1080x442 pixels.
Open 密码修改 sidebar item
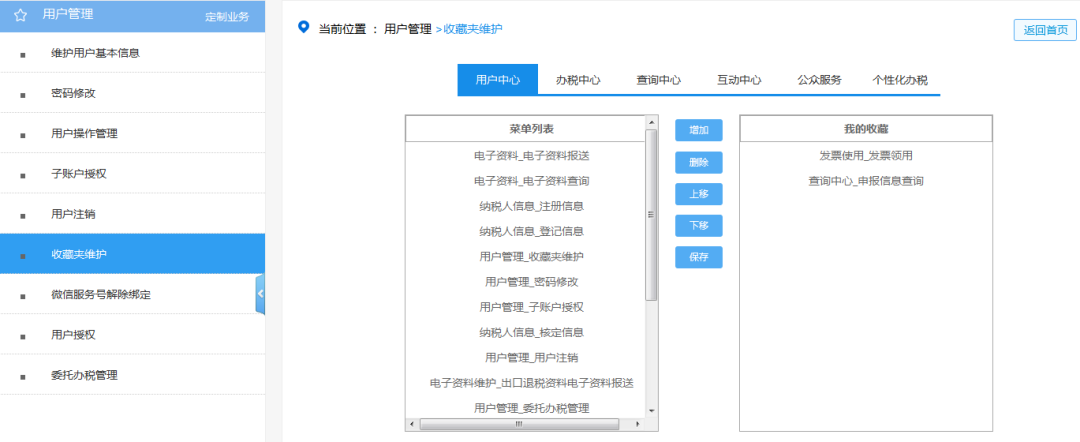[132, 93]
